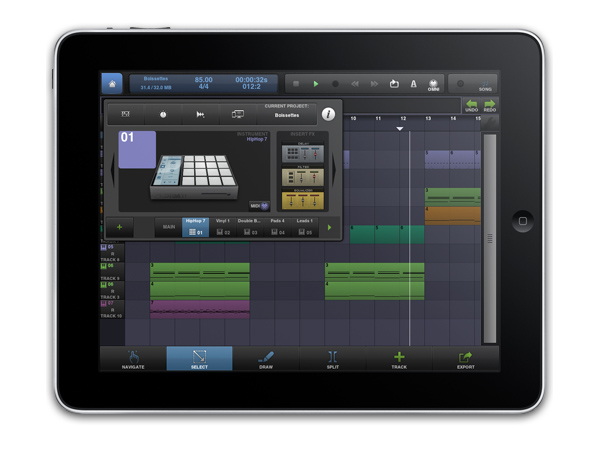Tap the Home button
Viewport: 600px width, 450px height.
point(112,83)
